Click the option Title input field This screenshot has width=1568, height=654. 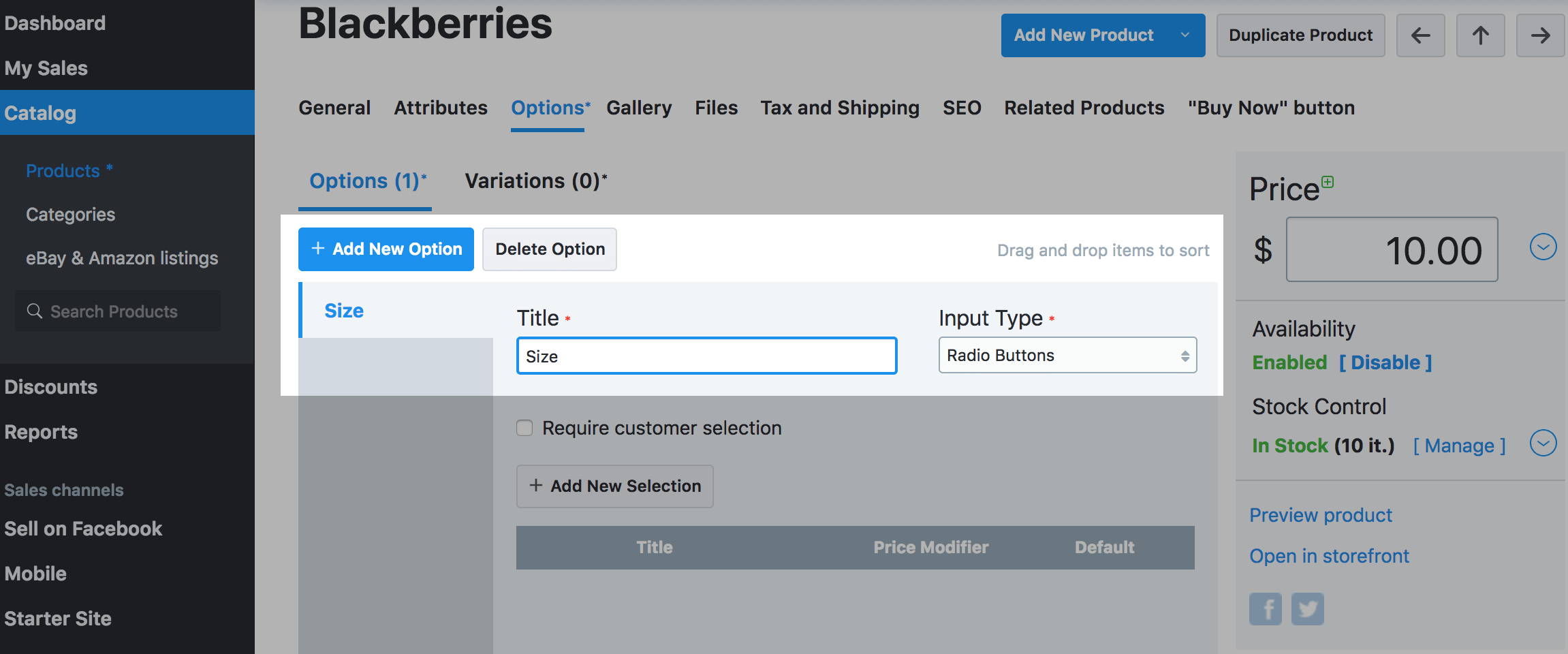point(706,356)
